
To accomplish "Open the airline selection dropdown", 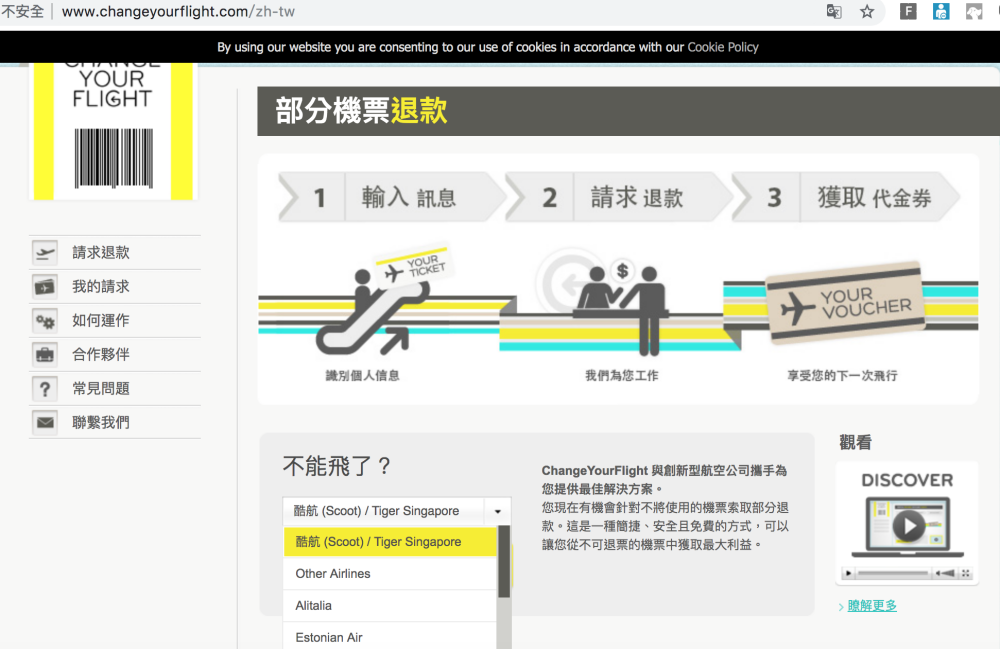I will 396,511.
